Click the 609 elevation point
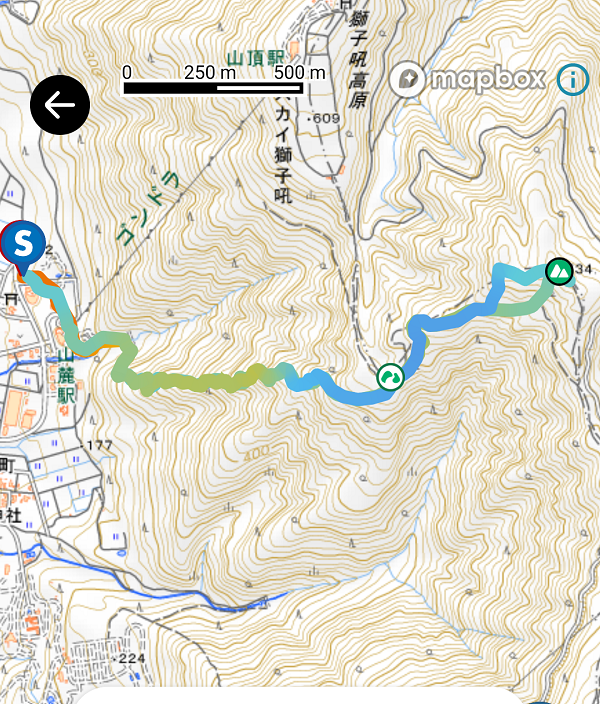This screenshot has height=704, width=600. point(324,119)
